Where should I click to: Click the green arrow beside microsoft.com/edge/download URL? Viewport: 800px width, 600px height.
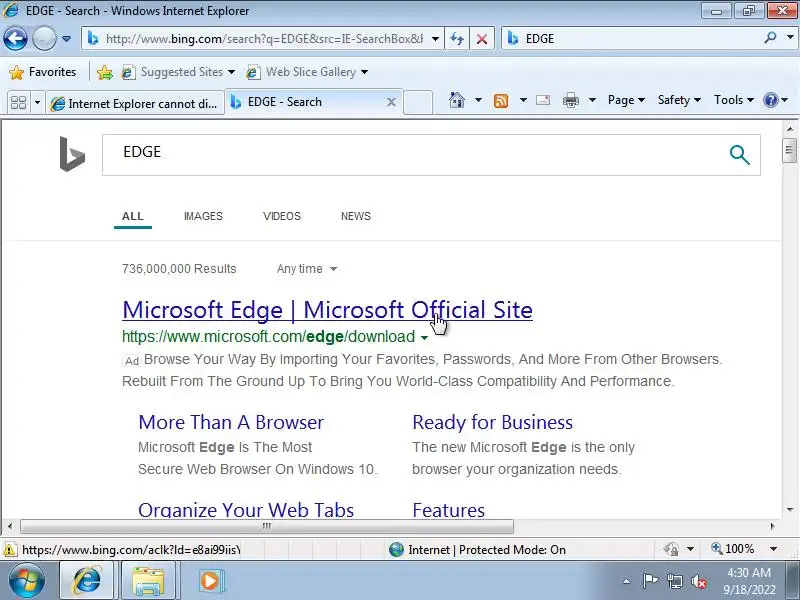[x=424, y=338]
